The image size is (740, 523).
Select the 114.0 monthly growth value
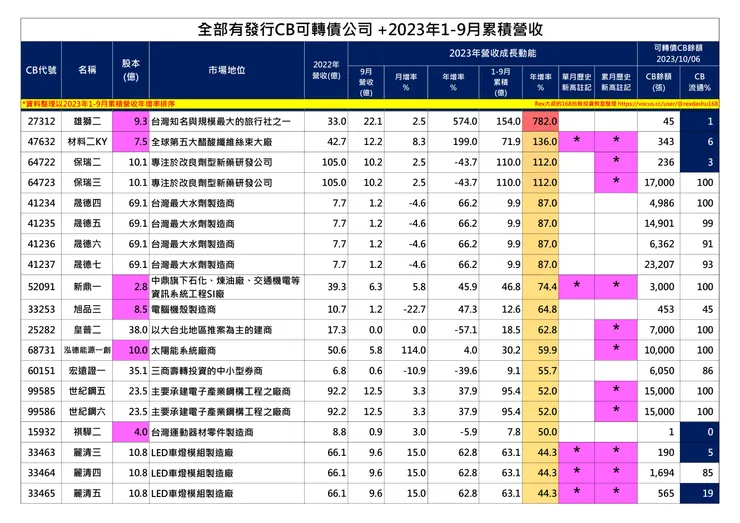(x=413, y=350)
